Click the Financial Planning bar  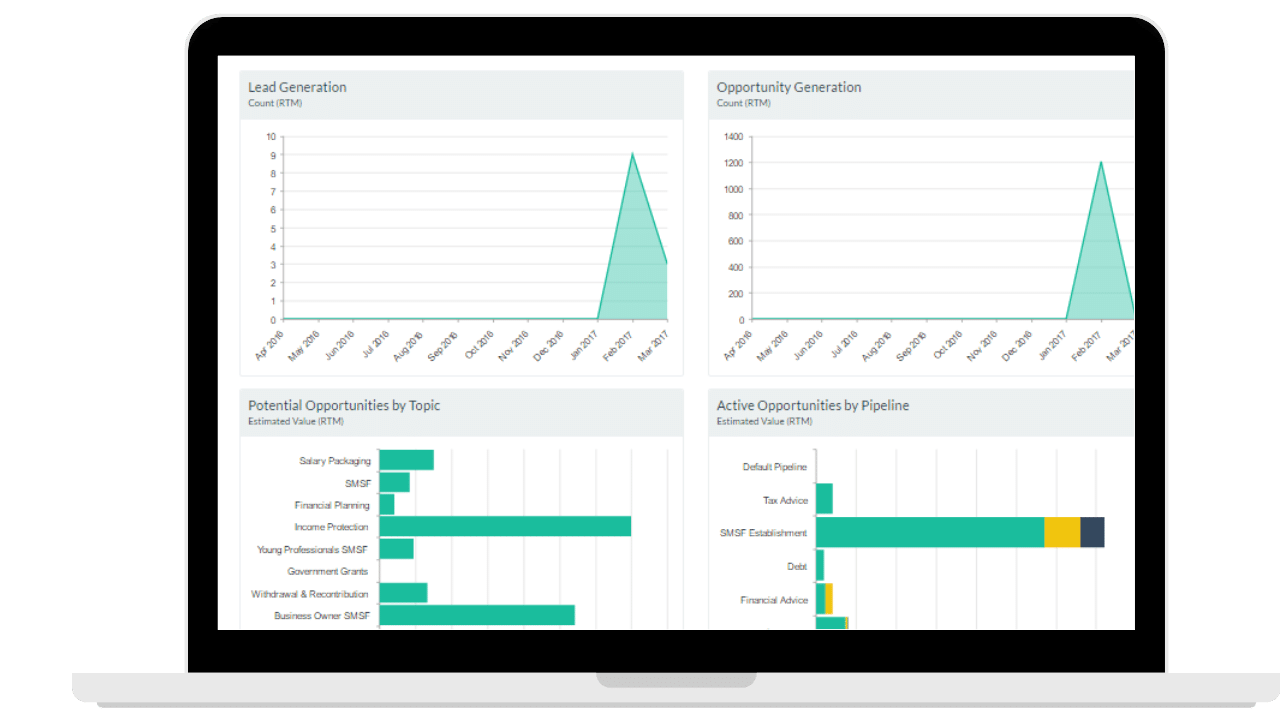[x=386, y=504]
